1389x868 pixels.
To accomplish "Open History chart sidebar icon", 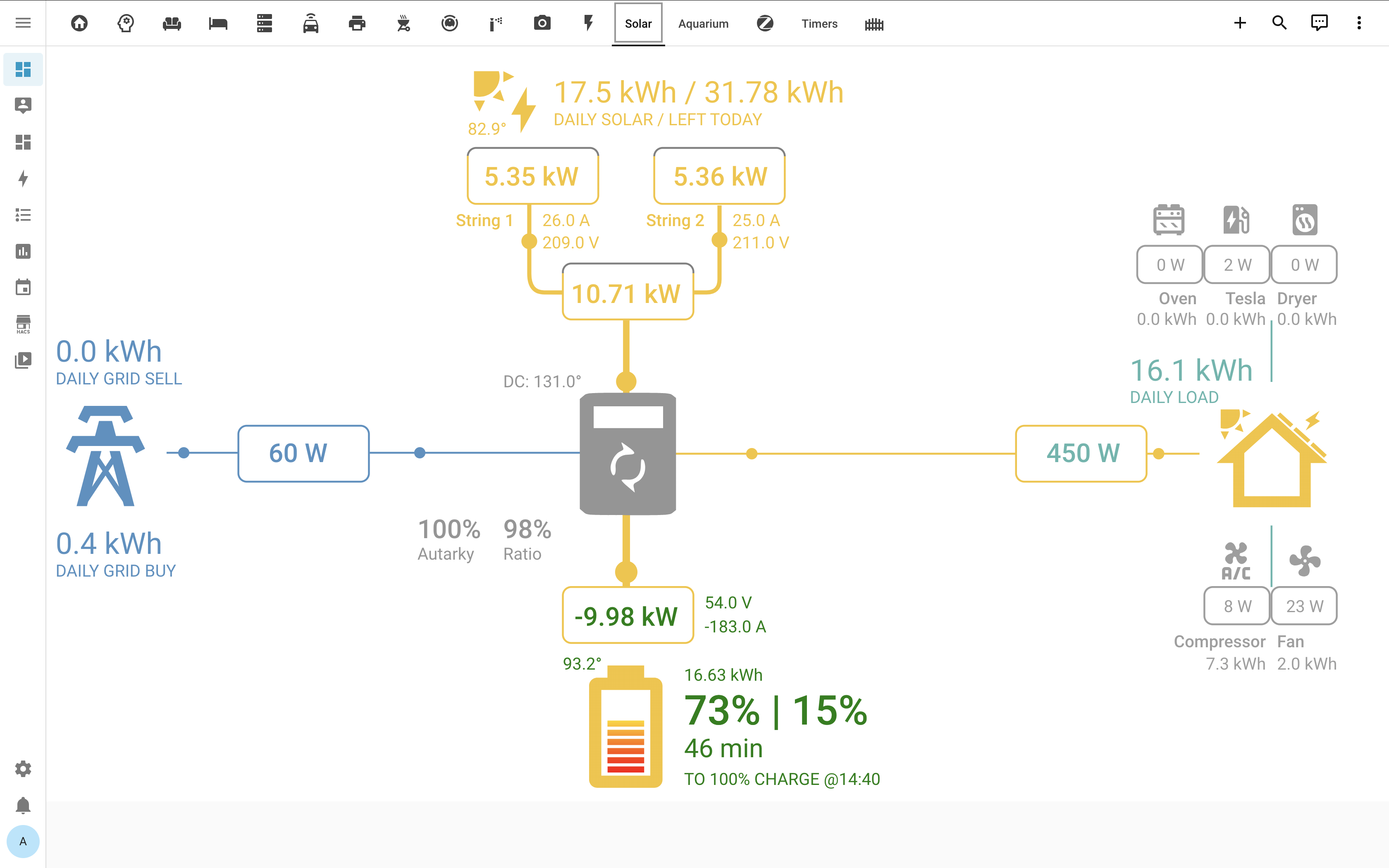I will point(23,251).
